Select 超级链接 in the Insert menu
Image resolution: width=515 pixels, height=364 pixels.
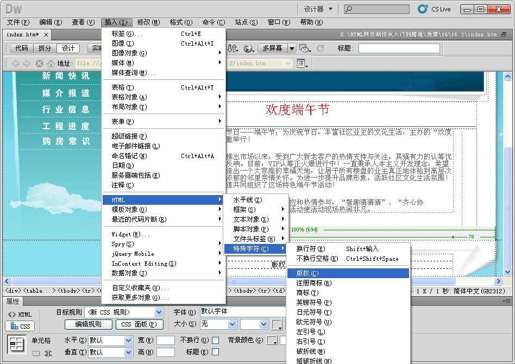tap(163, 136)
